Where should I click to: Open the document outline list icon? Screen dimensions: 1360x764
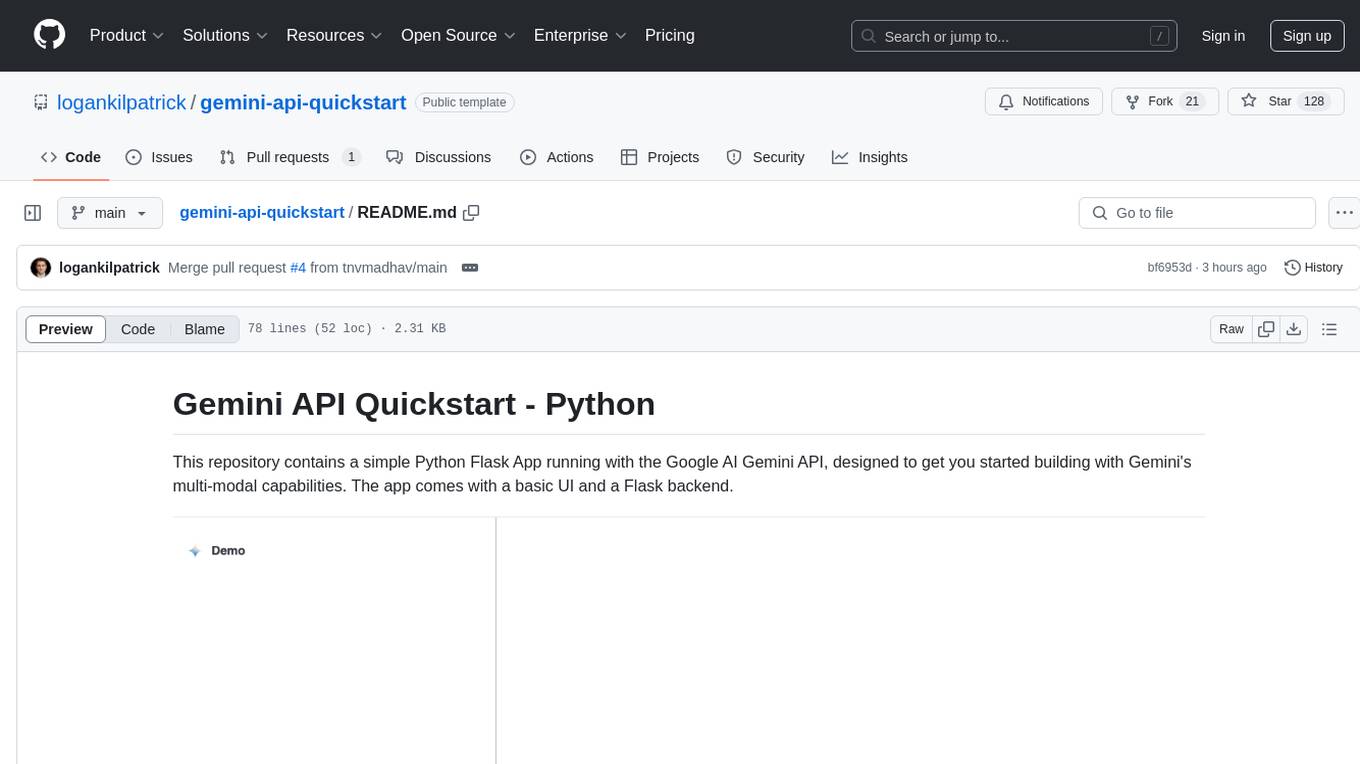pyautogui.click(x=1329, y=329)
